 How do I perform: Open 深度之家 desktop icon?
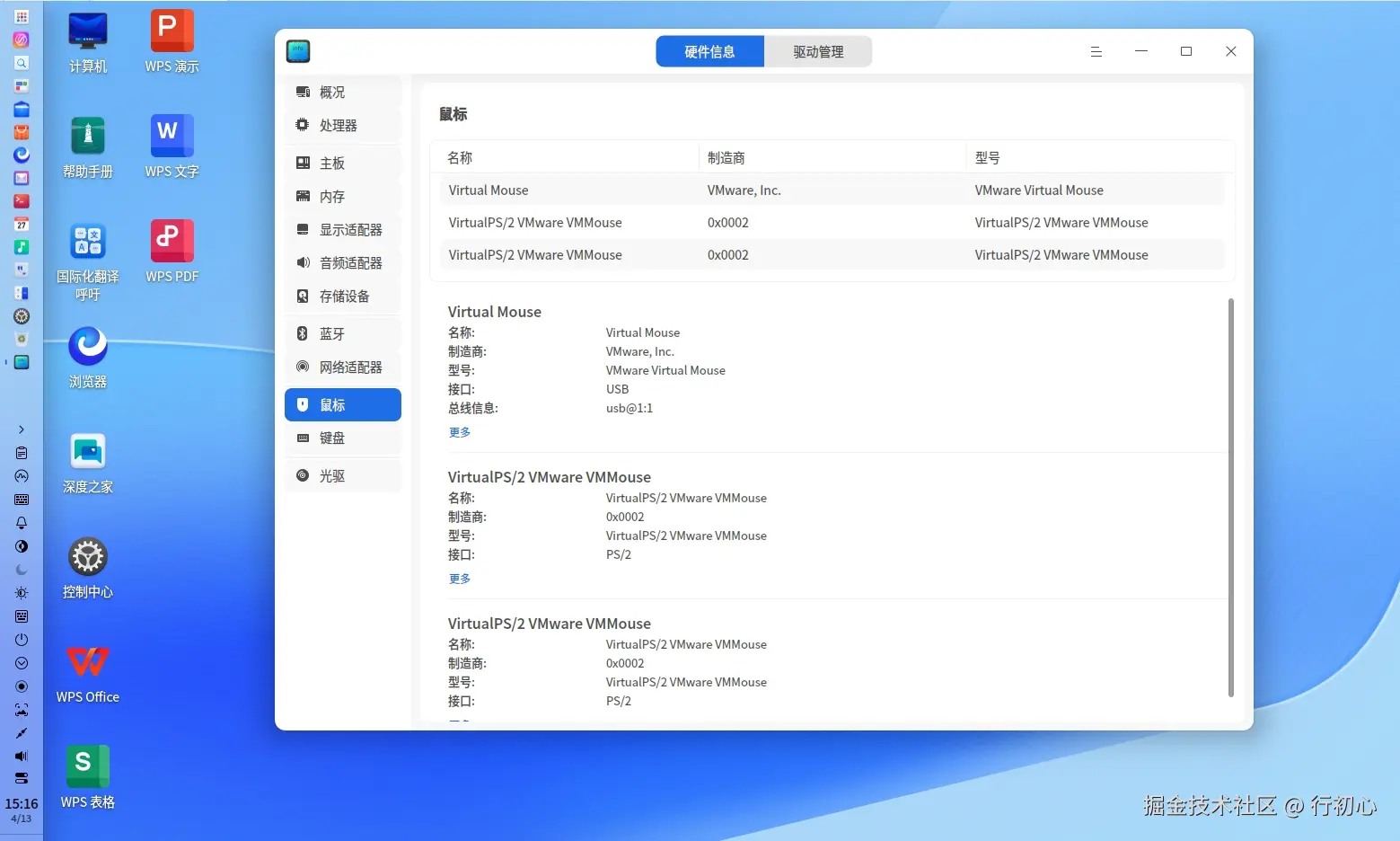coord(88,463)
